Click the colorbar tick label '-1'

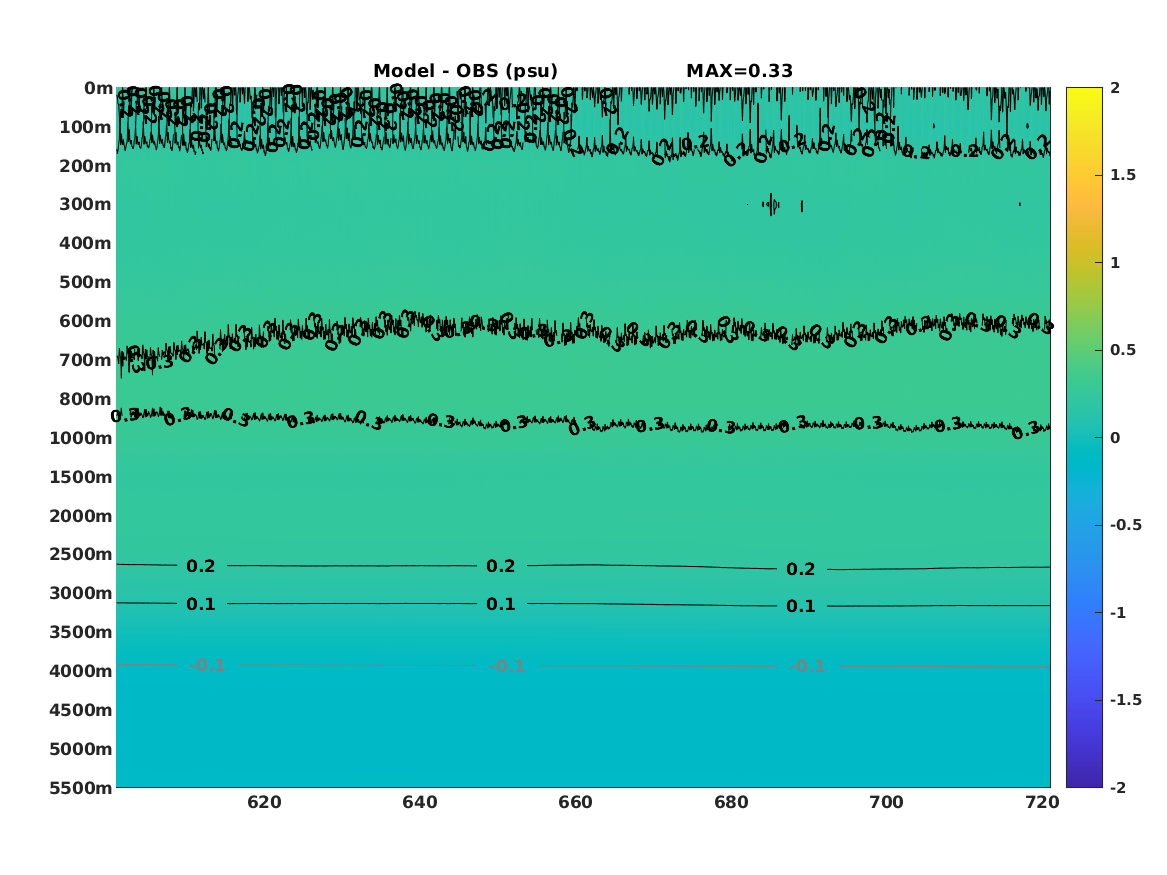pyautogui.click(x=1118, y=612)
